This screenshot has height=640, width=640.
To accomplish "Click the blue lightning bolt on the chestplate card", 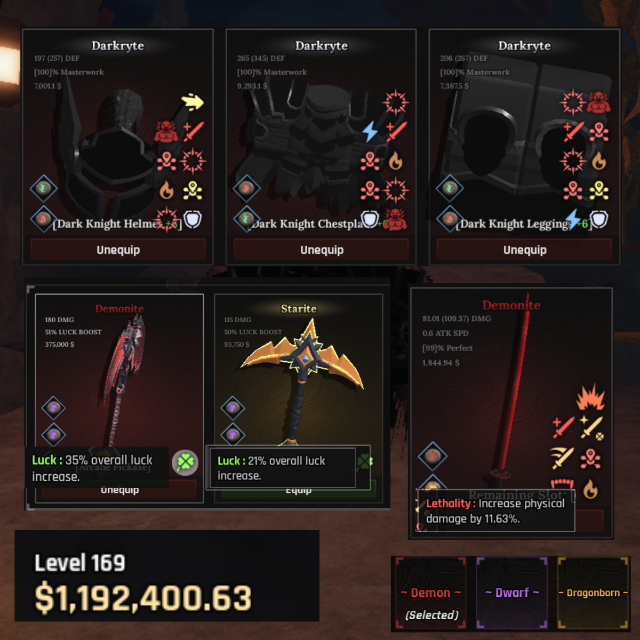I will point(370,131).
